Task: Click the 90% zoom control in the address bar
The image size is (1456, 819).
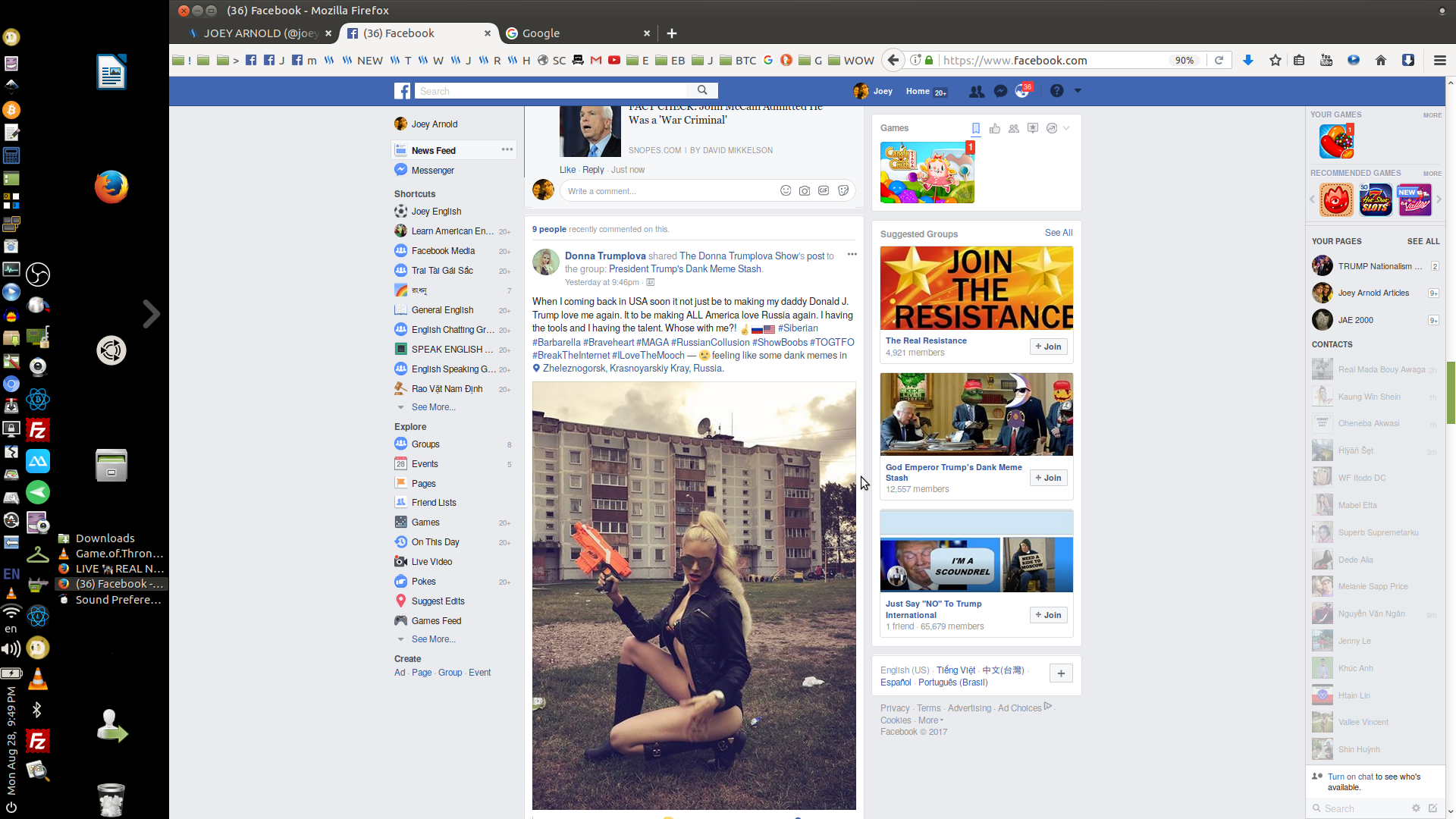Action: click(1185, 60)
